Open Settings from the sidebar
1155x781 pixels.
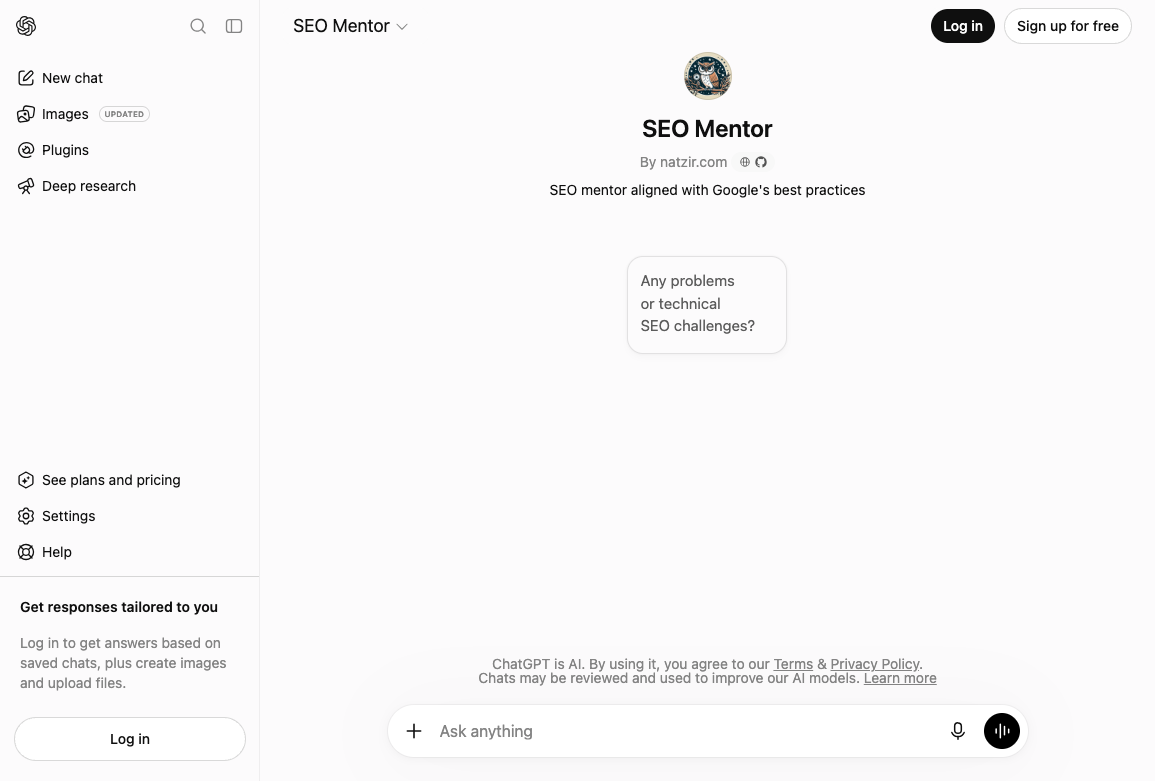coord(130,516)
